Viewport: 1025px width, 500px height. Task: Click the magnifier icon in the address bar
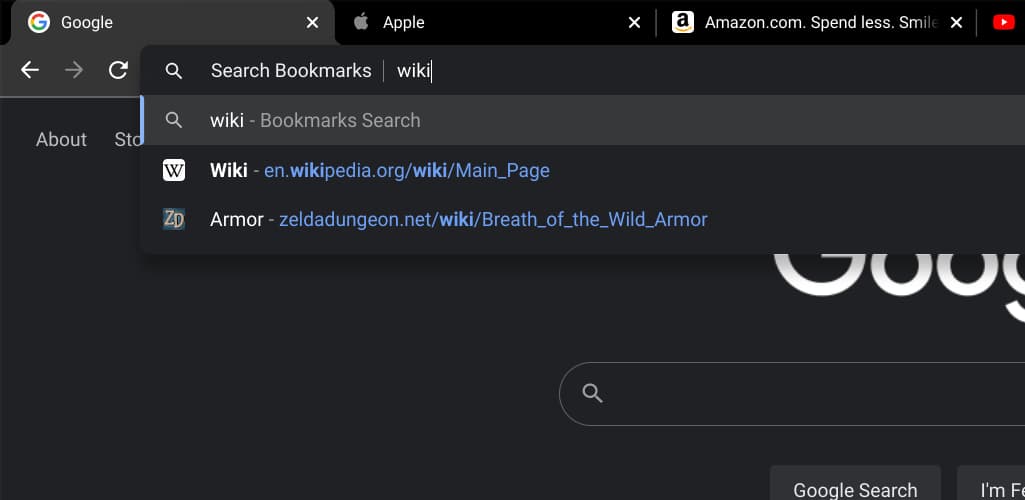(x=174, y=71)
